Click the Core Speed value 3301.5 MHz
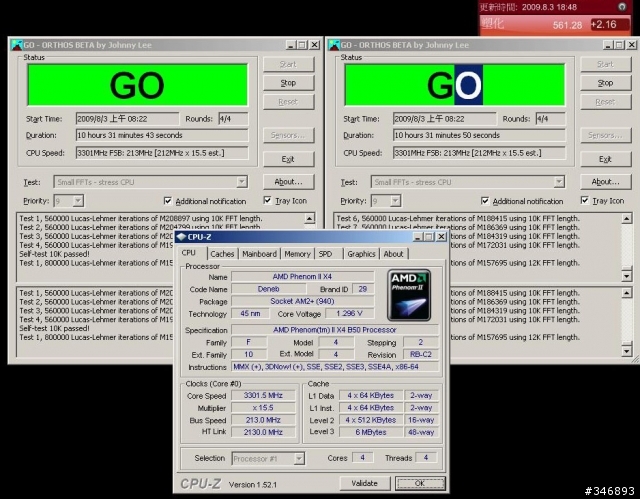Viewport: 640px width, 499px height. tap(263, 395)
